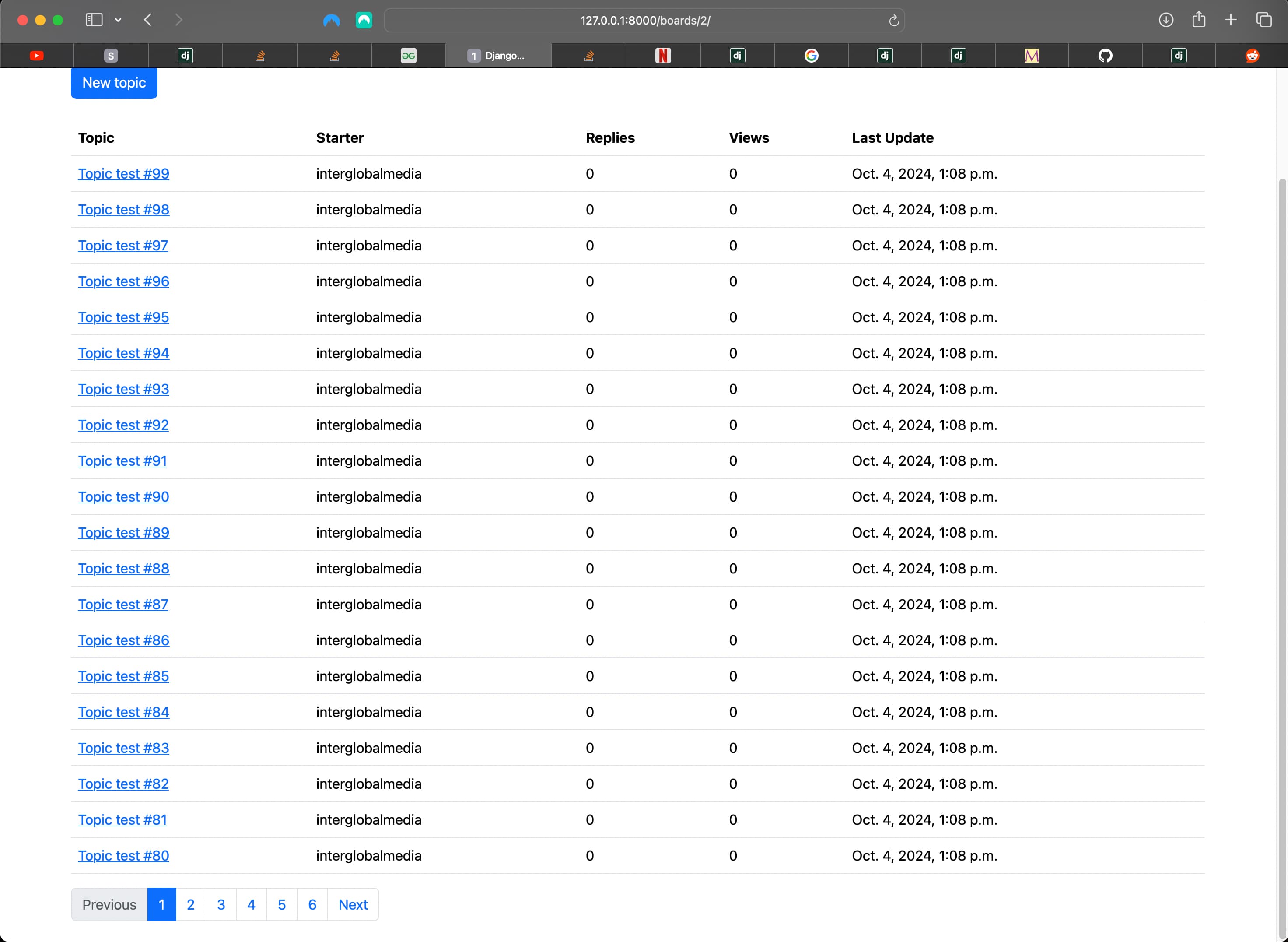This screenshot has width=1288, height=942.
Task: Click the New topic button
Action: 114,83
